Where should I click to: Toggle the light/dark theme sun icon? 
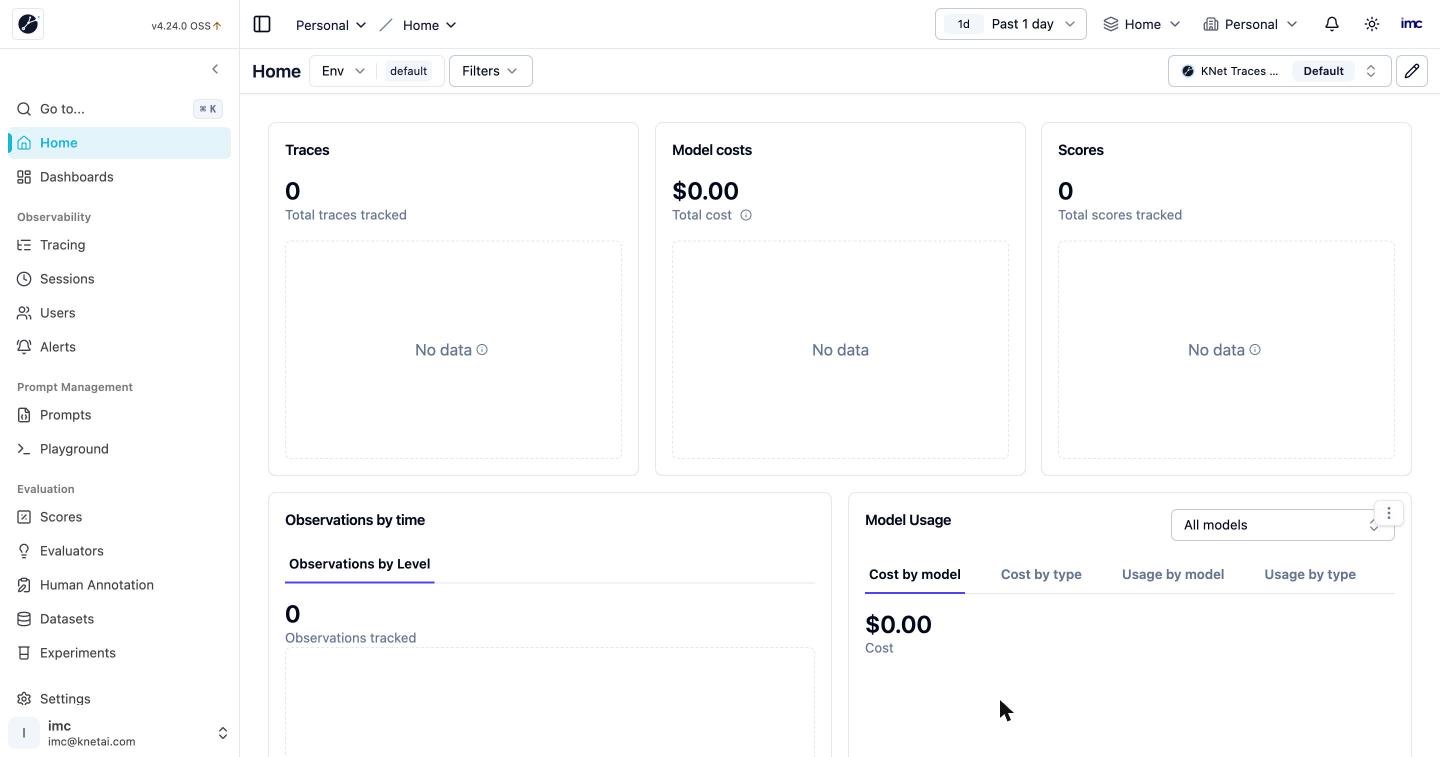click(1372, 24)
